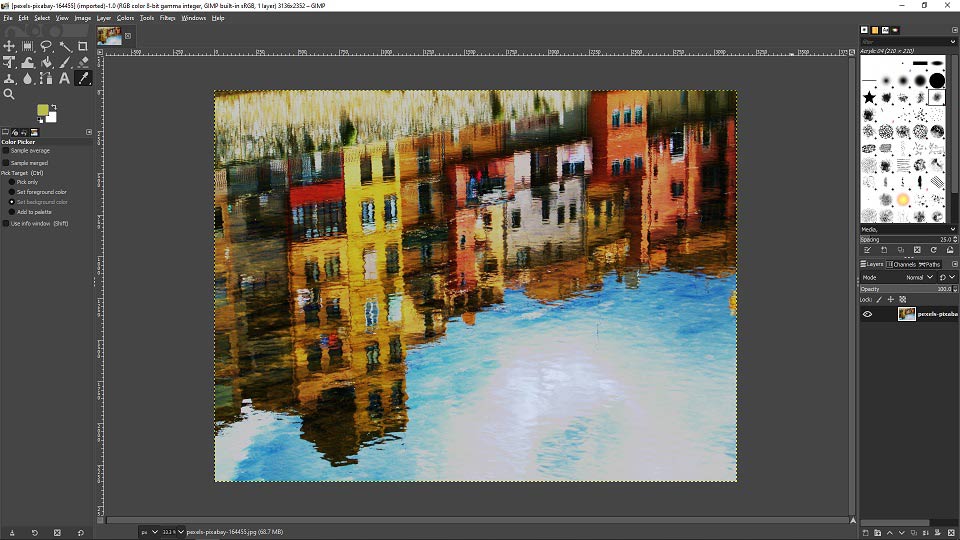This screenshot has width=960, height=540.
Task: Open the Filters menu
Action: point(167,18)
